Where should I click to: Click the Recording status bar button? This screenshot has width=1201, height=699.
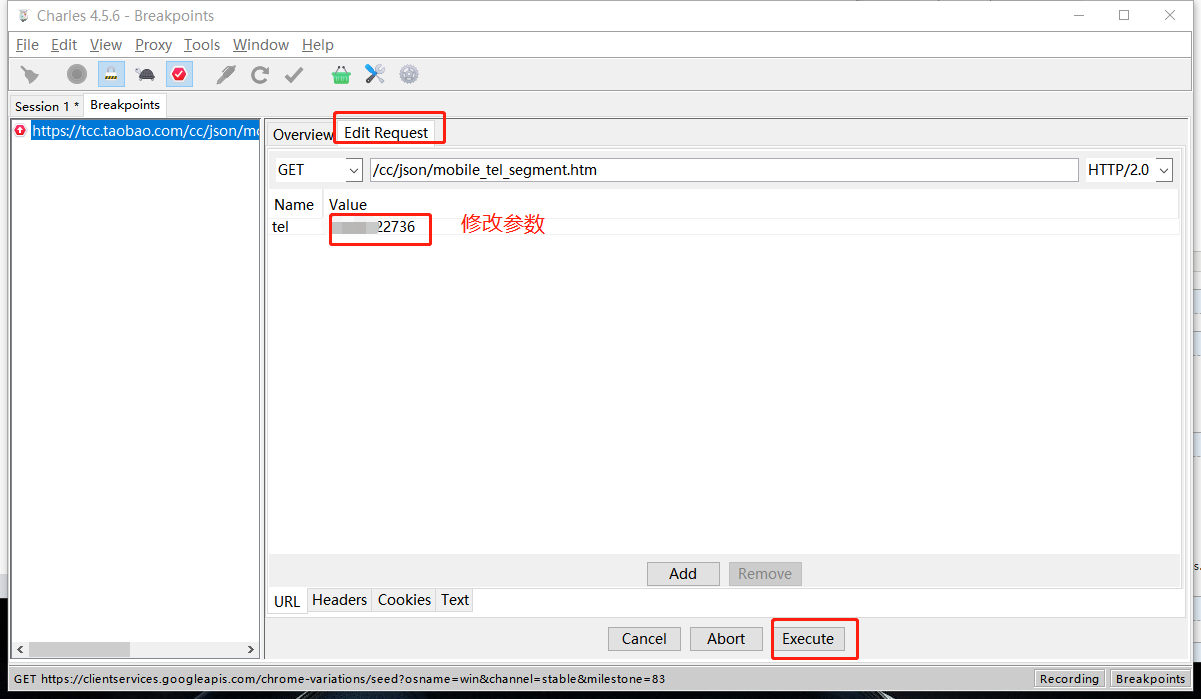[x=1069, y=679]
